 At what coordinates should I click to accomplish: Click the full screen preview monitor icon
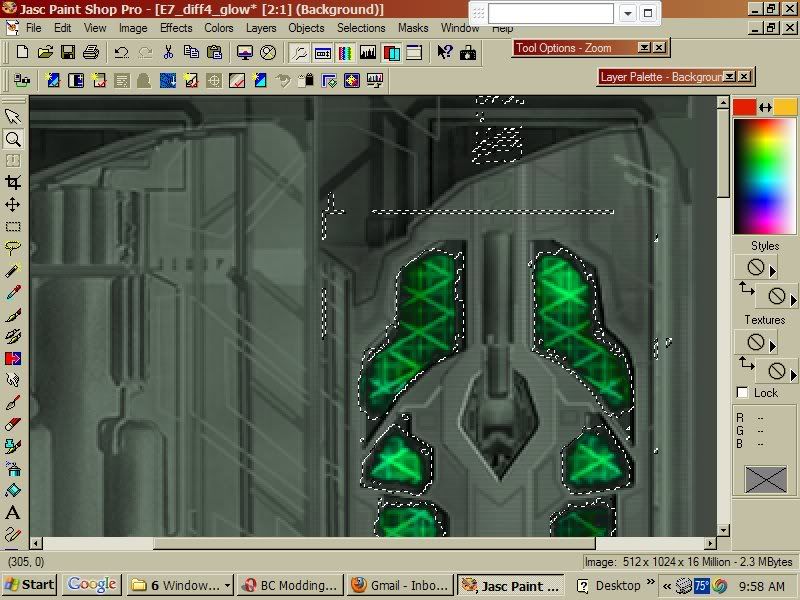(x=245, y=52)
